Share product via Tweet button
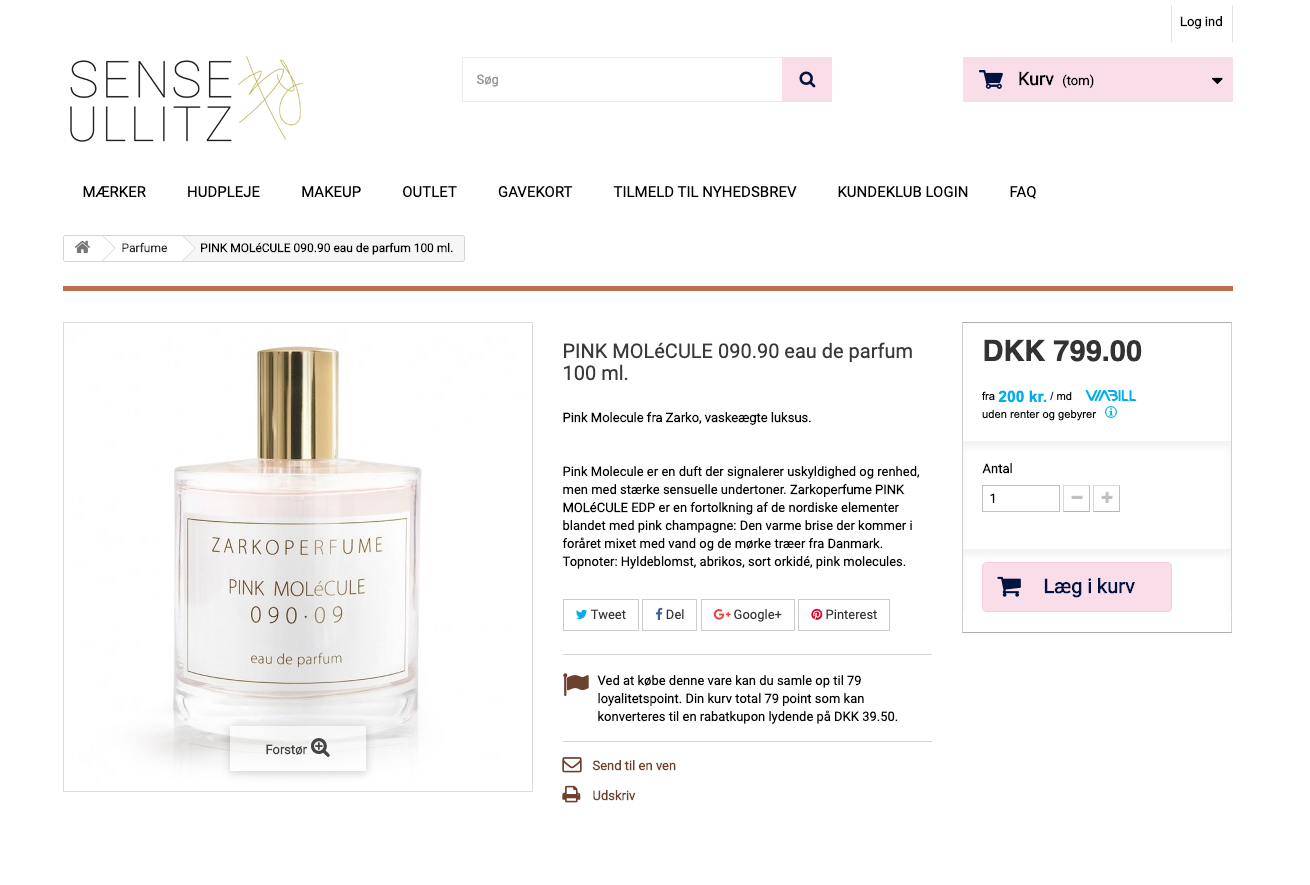1310x885 pixels. [601, 615]
